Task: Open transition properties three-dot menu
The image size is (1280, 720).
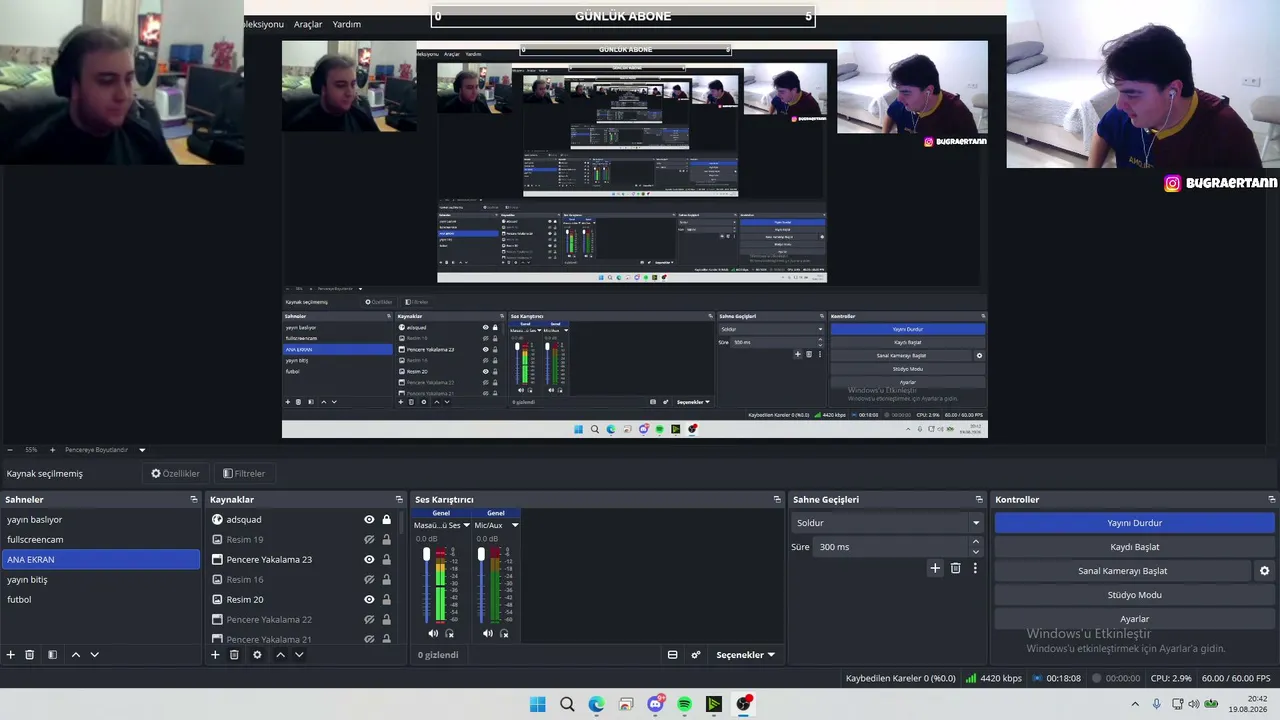Action: [x=975, y=568]
